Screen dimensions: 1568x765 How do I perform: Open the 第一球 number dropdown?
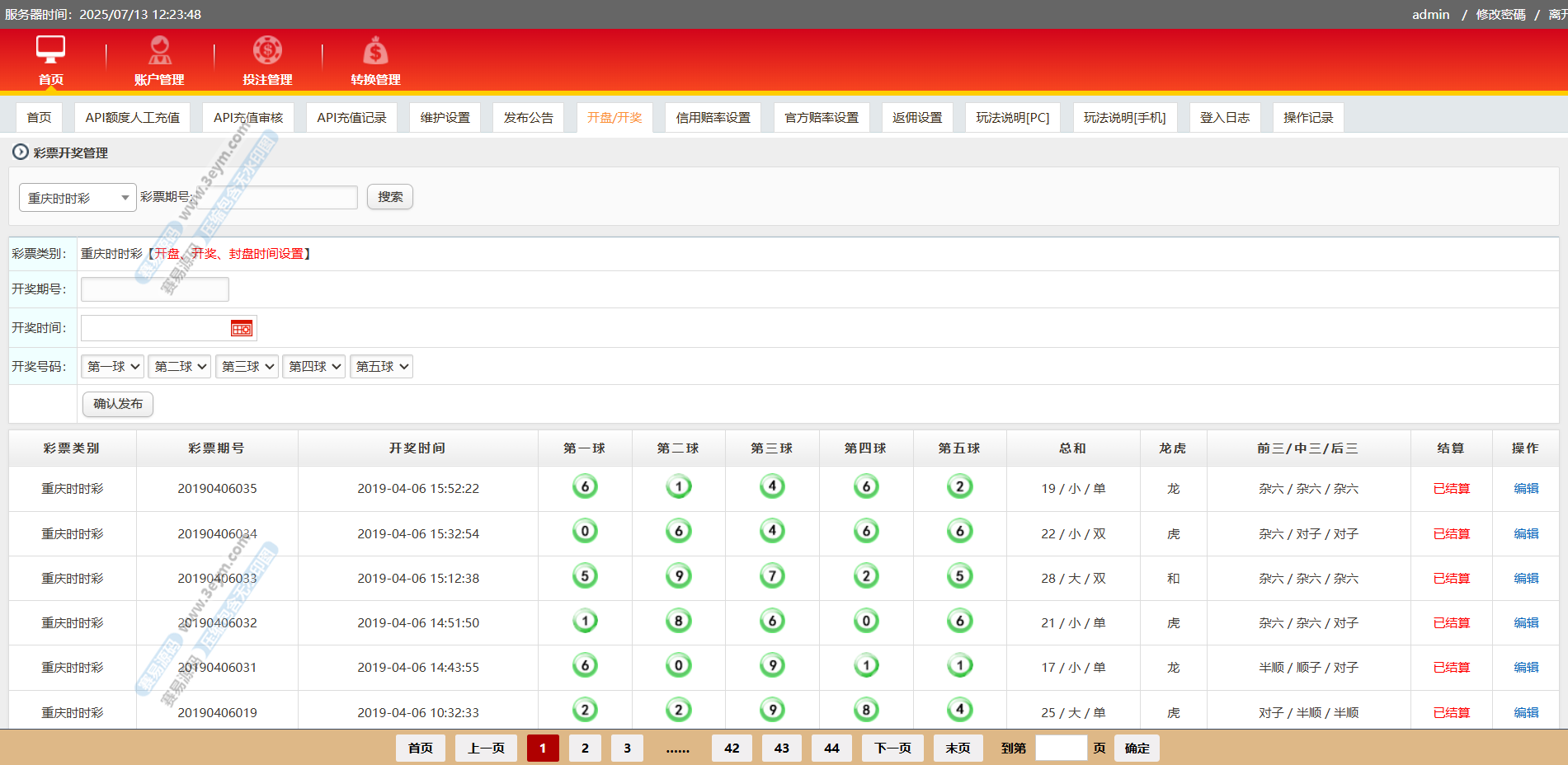[x=113, y=367]
